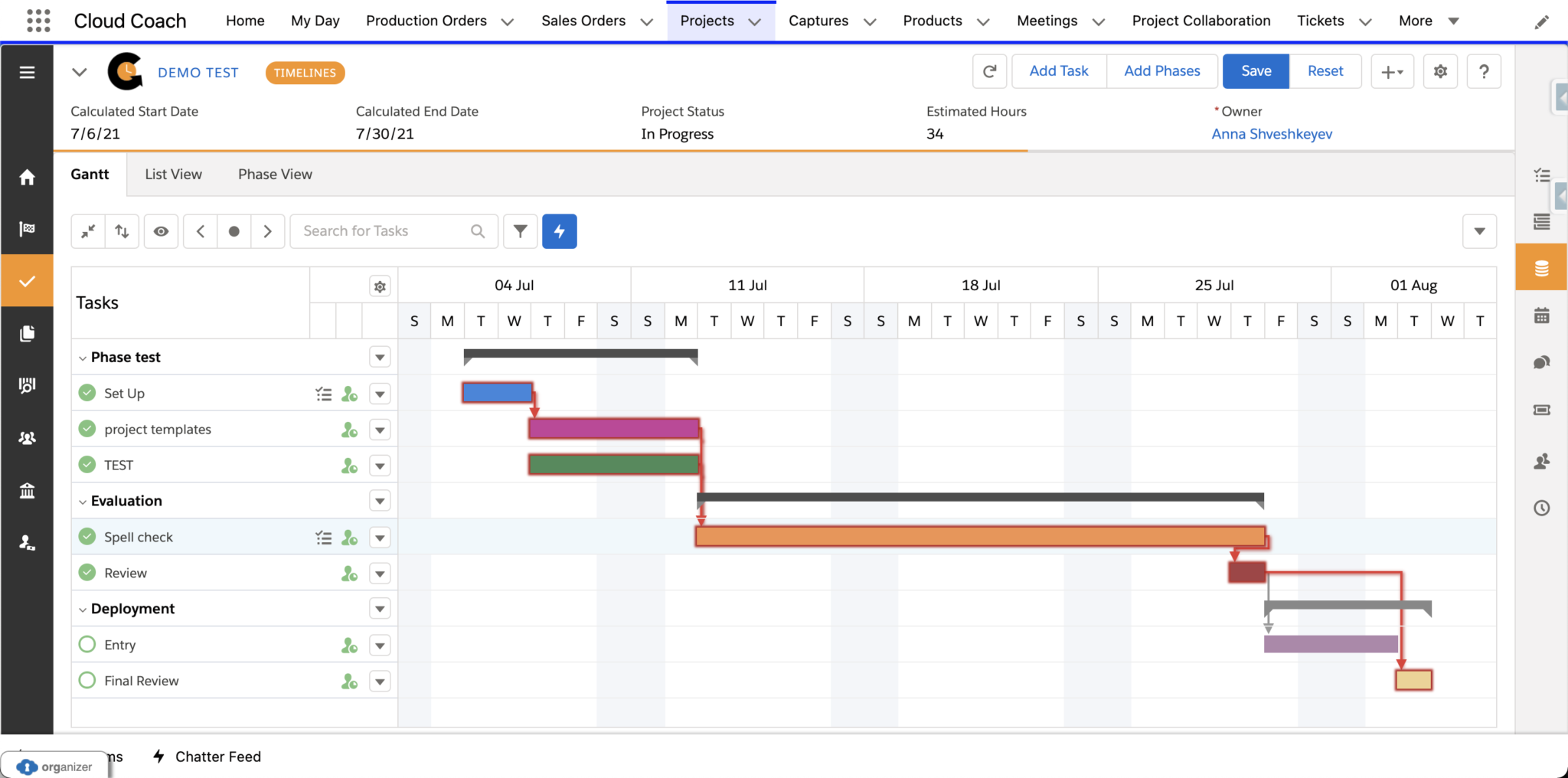Screen dimensions: 1568x778
Task: Open column settings gear in Tasks header
Action: point(380,286)
